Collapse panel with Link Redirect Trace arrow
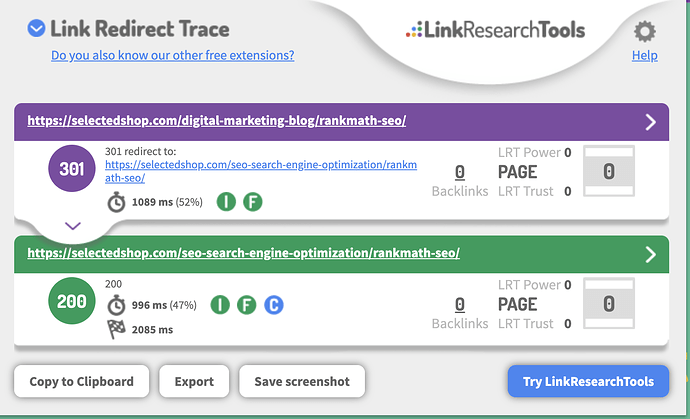Screen dimensions: 690x419 coord(37,29)
